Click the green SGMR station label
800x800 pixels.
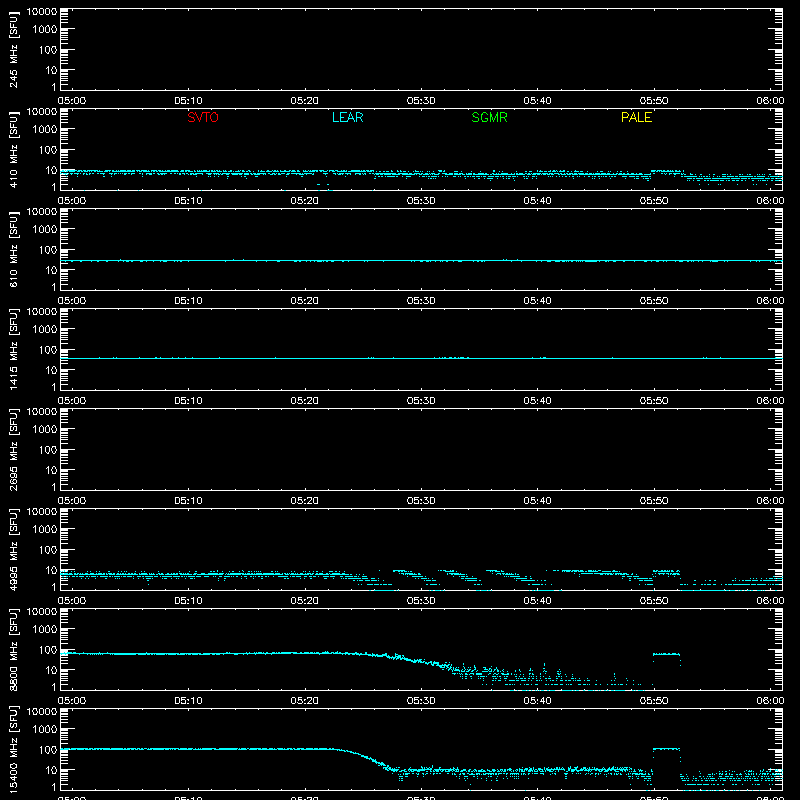(489, 117)
